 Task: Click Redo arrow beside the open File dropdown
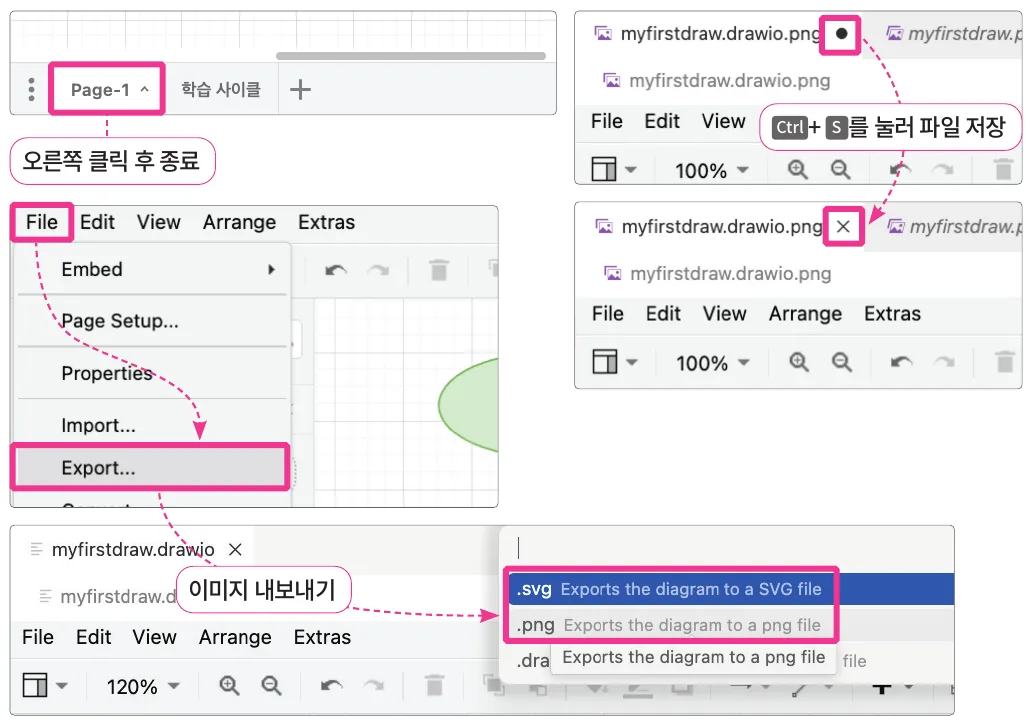pyautogui.click(x=378, y=269)
